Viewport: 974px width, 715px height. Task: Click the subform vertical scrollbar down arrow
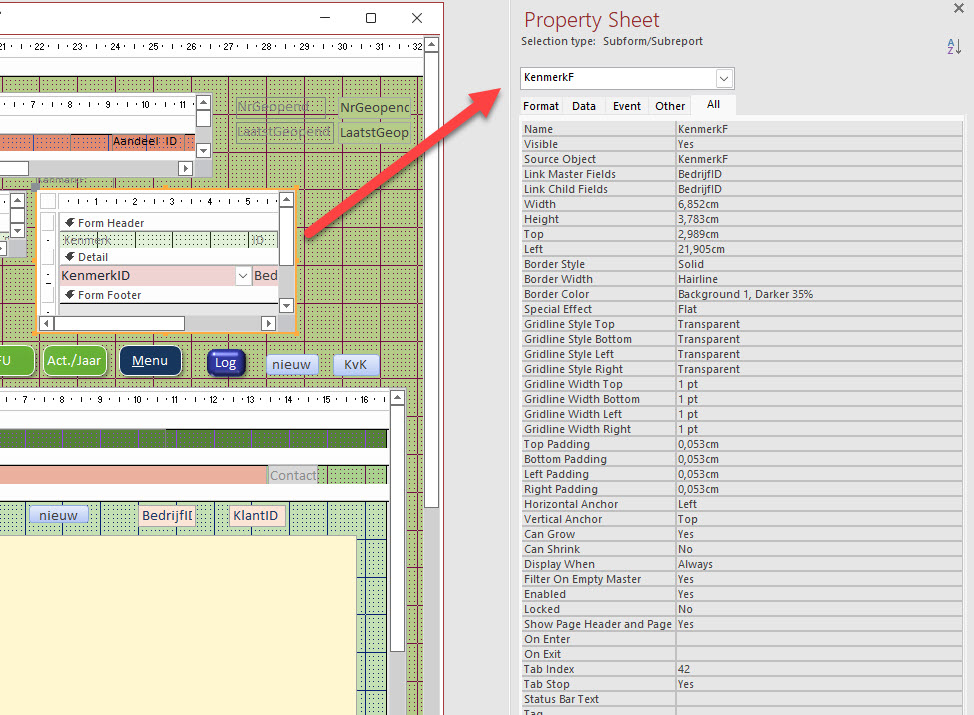pyautogui.click(x=286, y=305)
